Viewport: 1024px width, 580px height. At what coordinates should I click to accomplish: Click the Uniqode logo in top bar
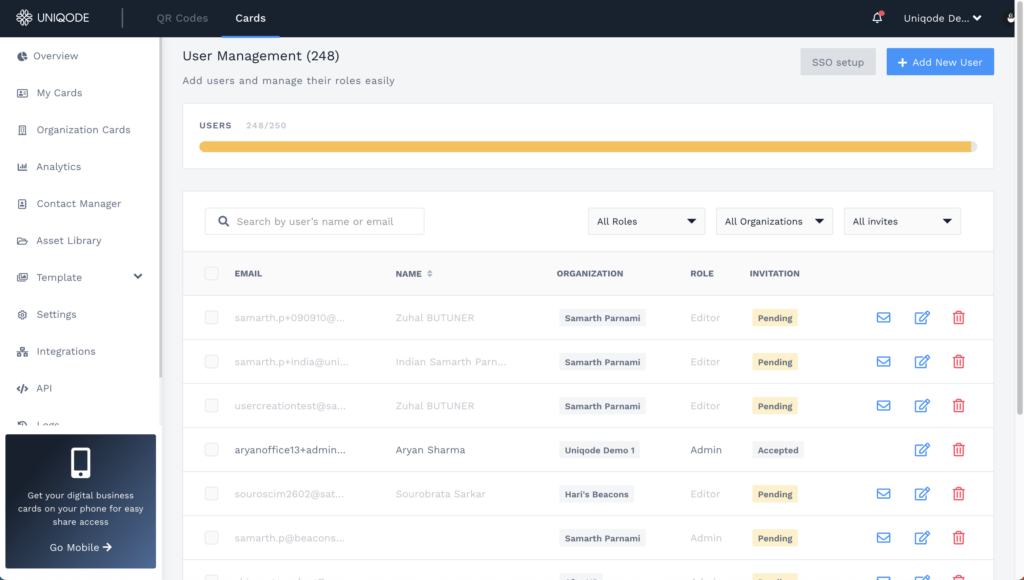click(x=54, y=17)
